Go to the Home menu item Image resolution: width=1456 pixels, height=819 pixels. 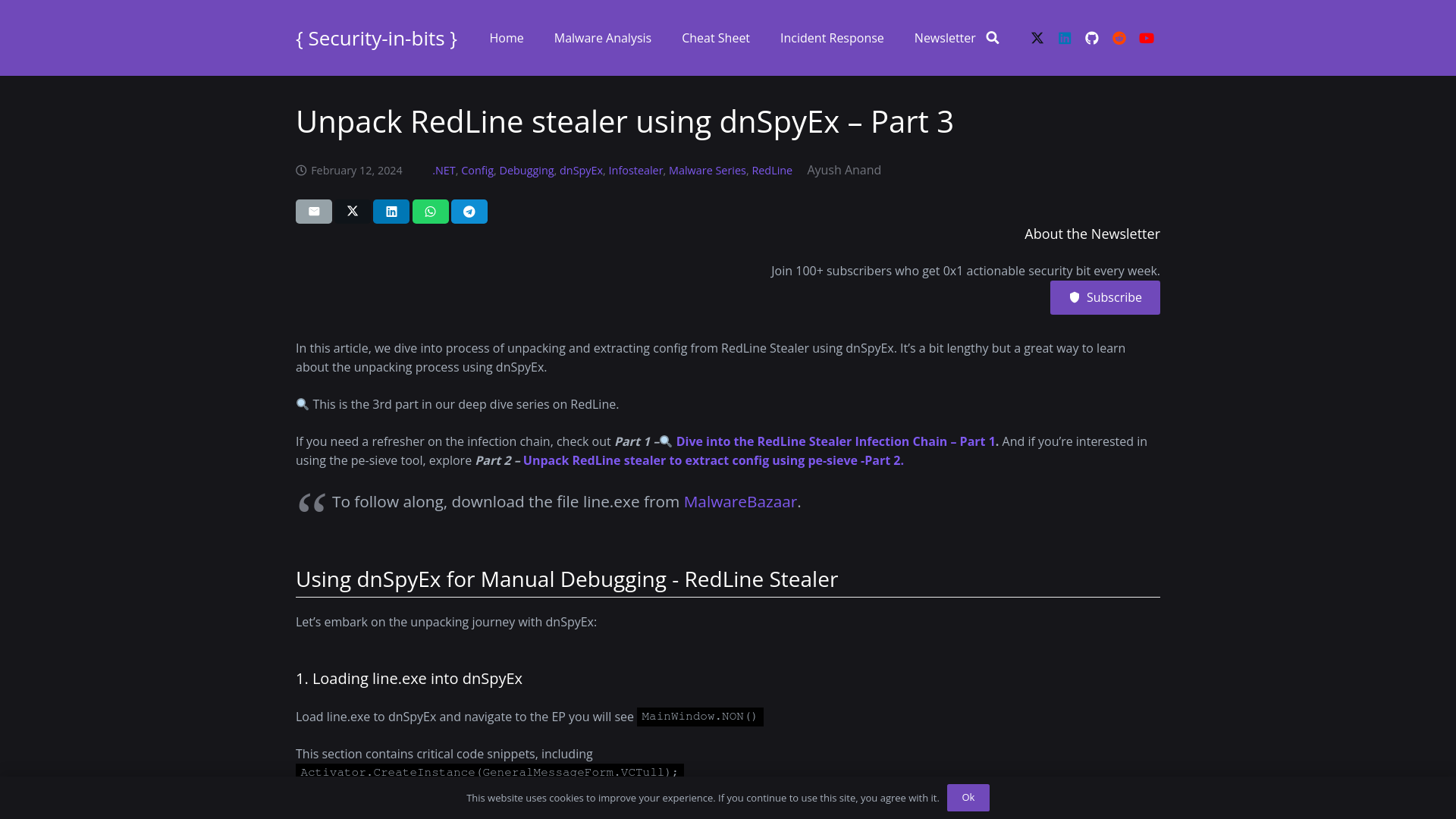pos(507,38)
